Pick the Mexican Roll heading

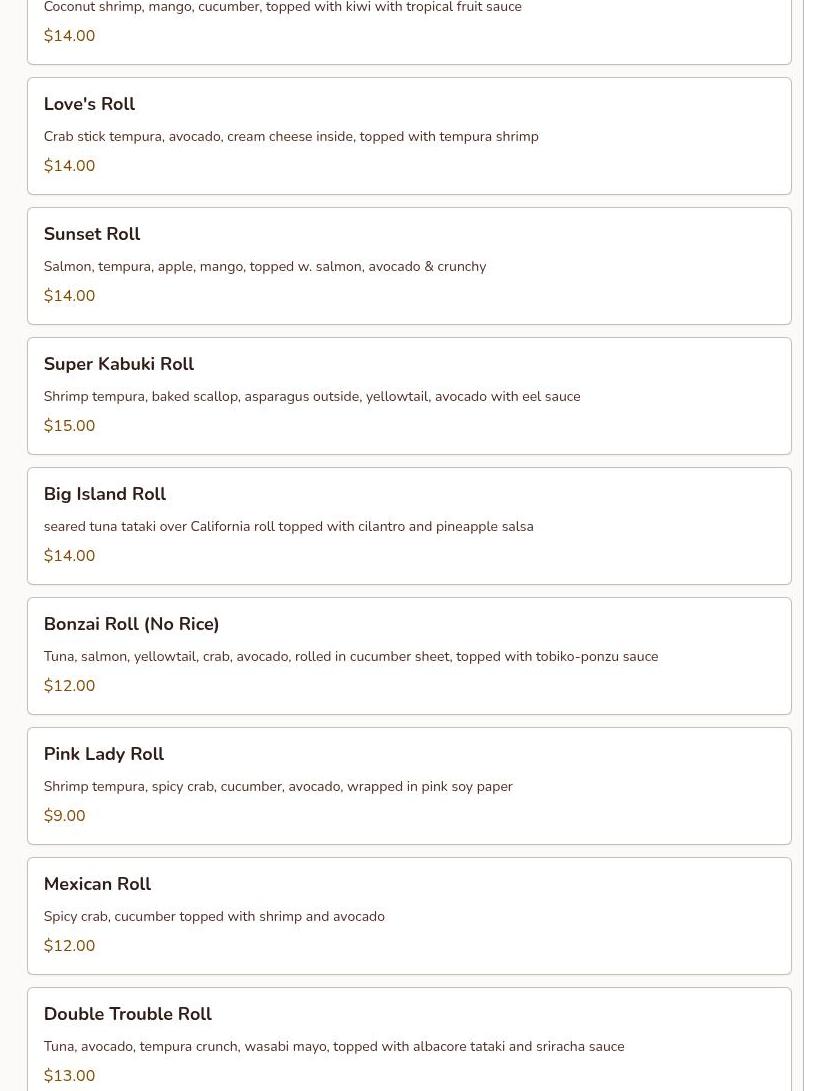click(97, 884)
